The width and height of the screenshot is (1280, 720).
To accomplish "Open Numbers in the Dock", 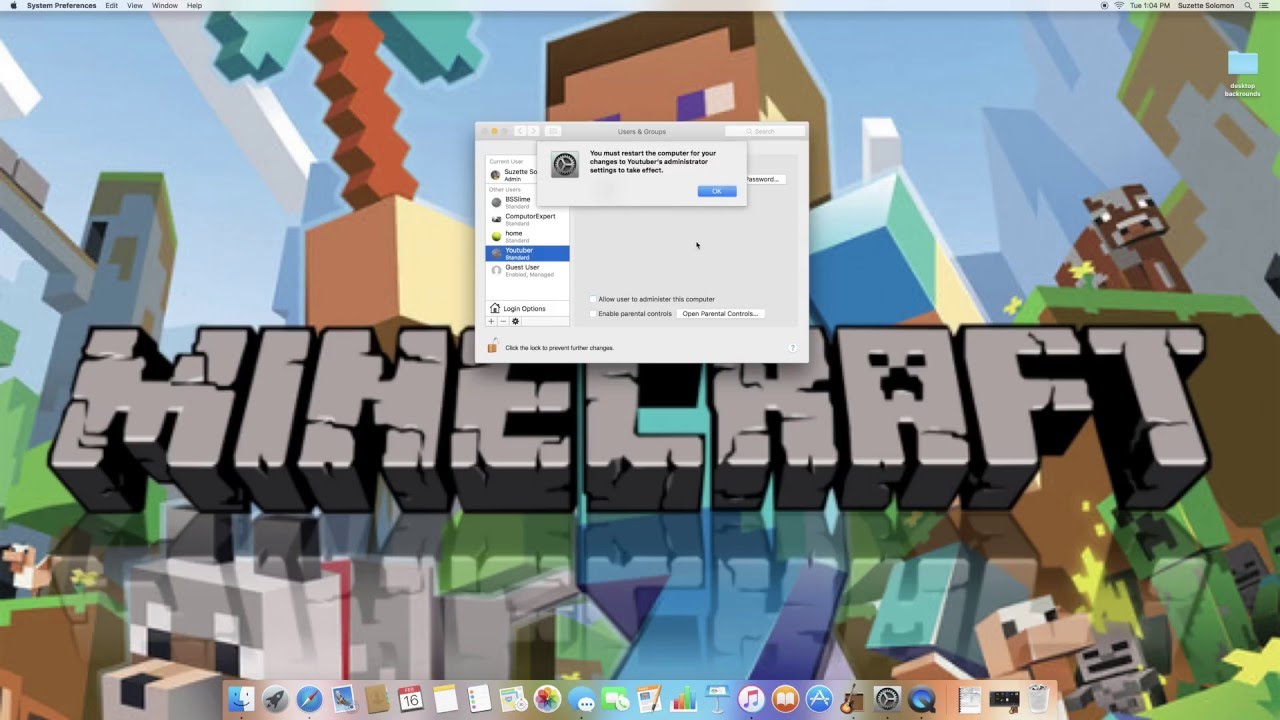I will coord(683,699).
